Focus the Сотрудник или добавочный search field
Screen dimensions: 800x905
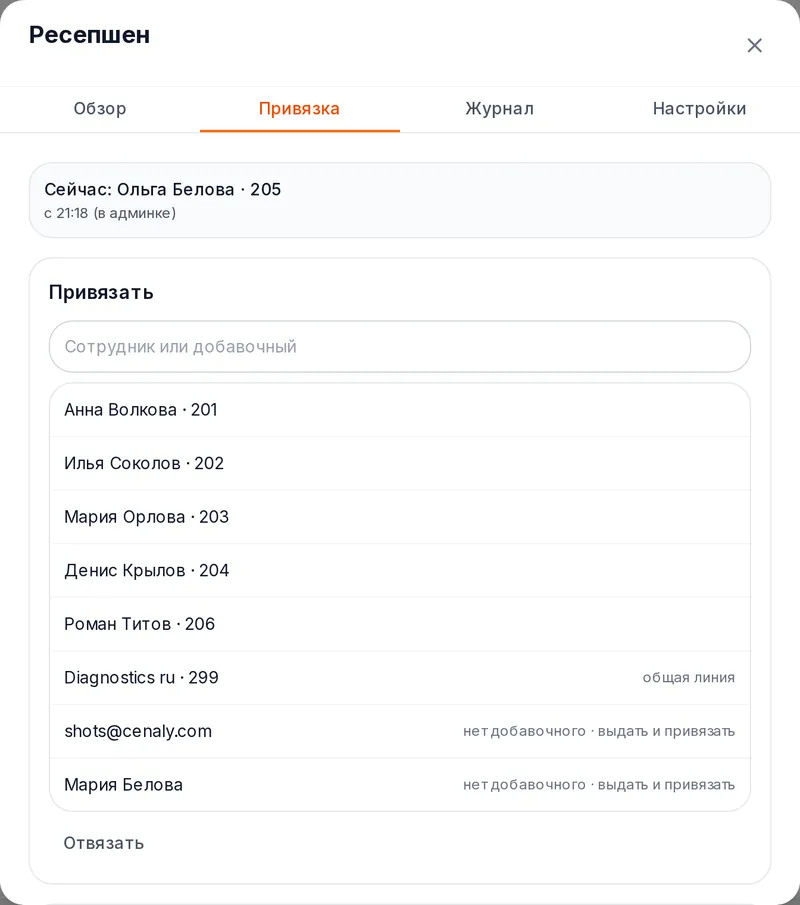[x=400, y=347]
